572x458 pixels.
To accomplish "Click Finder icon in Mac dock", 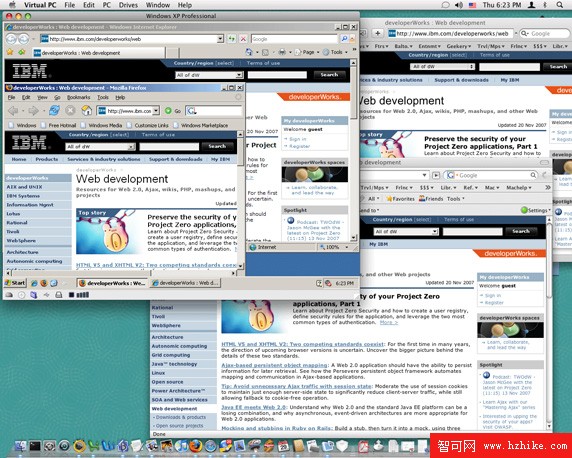I will (x=21, y=446).
